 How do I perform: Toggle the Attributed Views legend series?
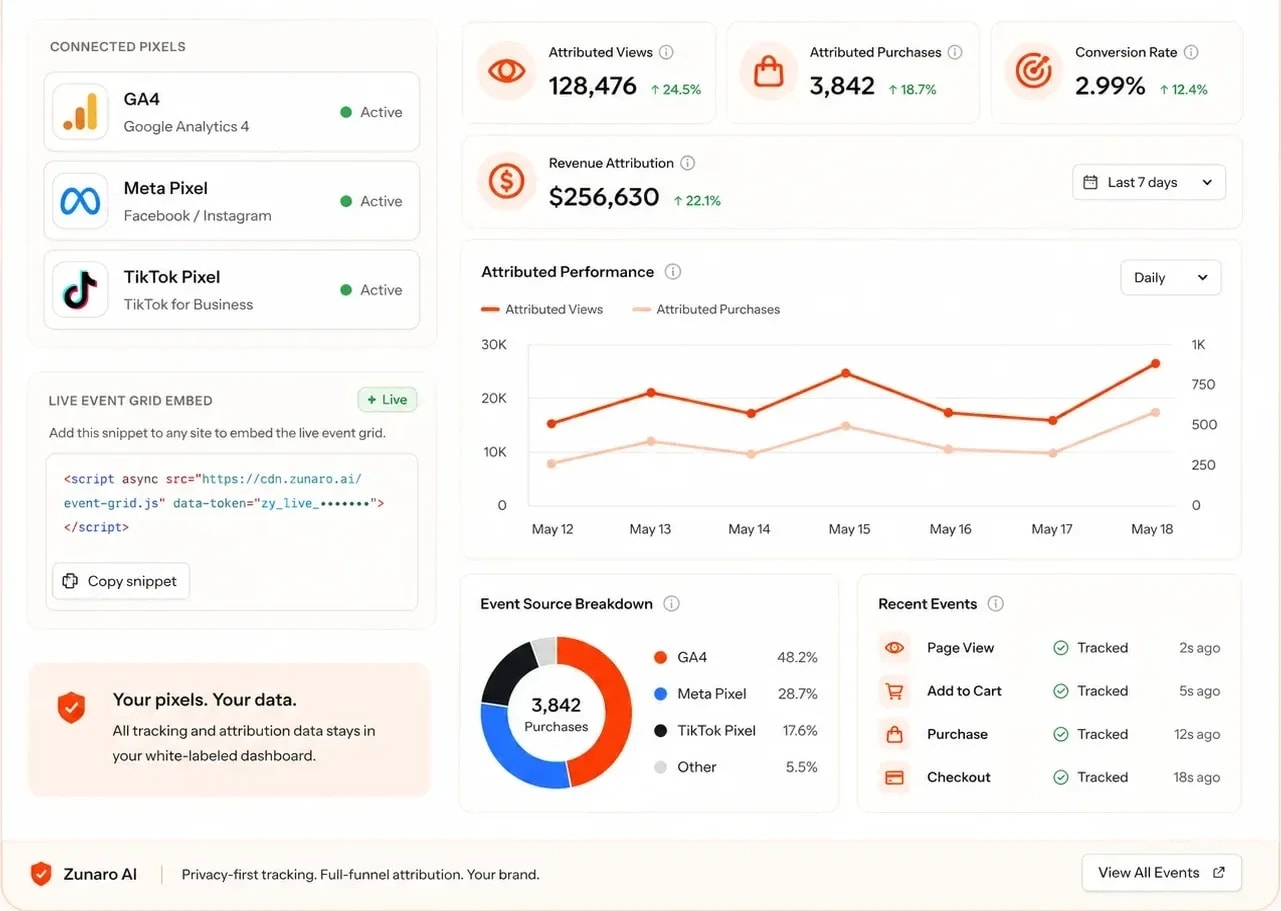point(542,310)
